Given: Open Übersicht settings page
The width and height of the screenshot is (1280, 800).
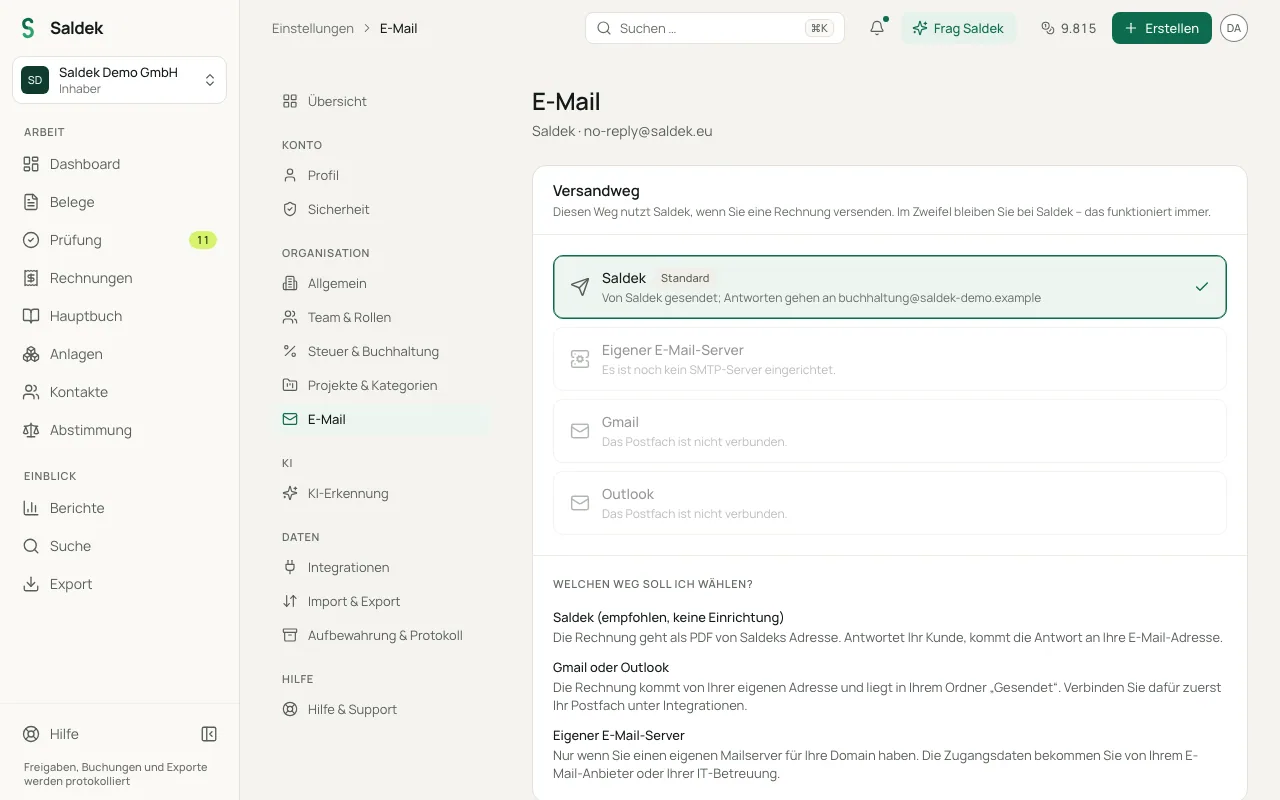Looking at the screenshot, I should click(x=380, y=101).
